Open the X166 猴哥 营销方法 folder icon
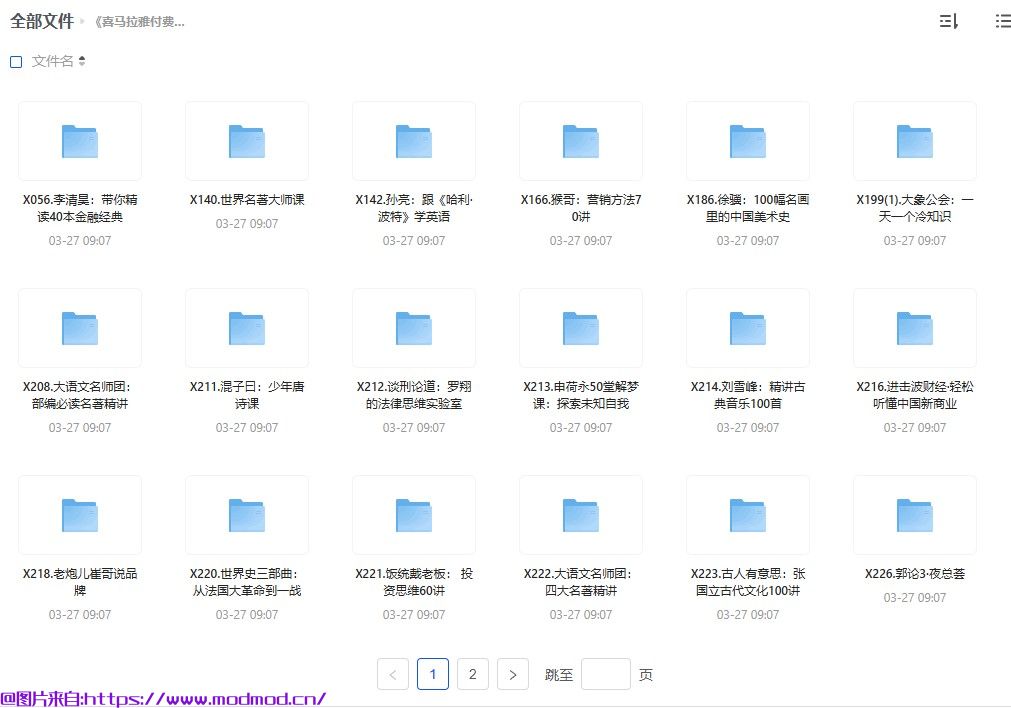This screenshot has height=708, width=1011. tap(581, 141)
